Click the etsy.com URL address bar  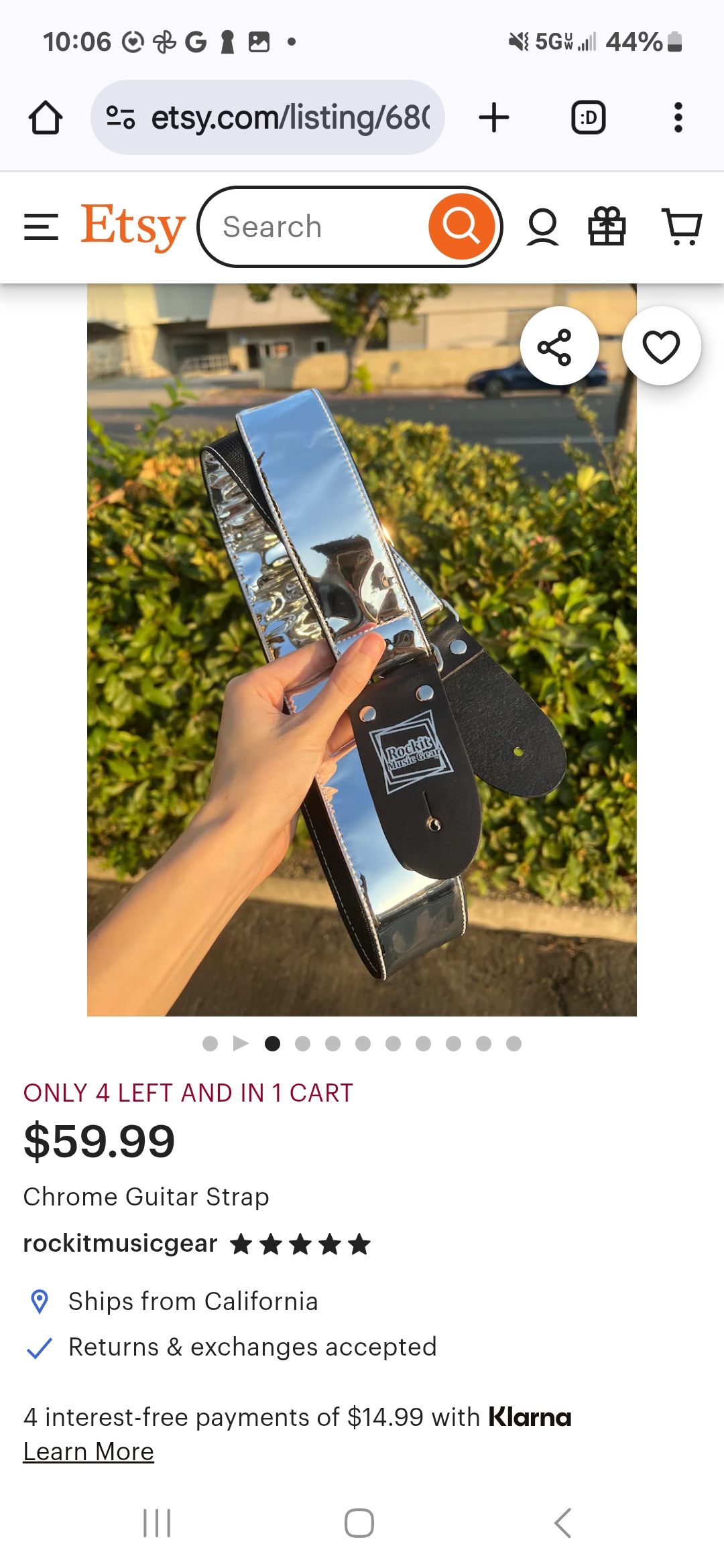click(x=267, y=117)
